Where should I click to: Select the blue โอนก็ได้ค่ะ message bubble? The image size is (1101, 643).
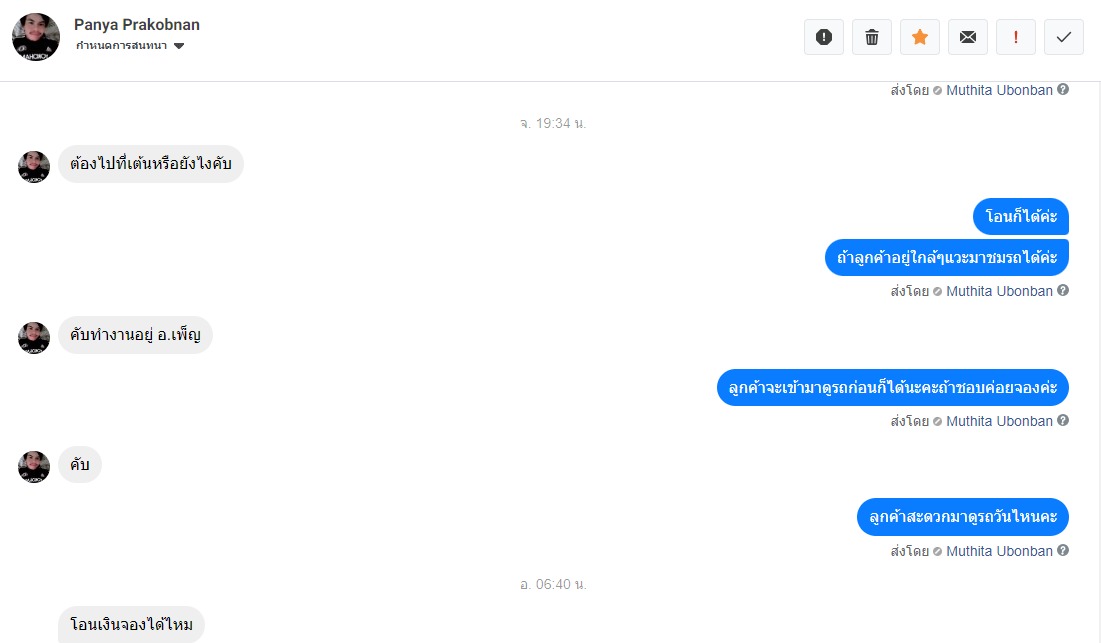1021,216
